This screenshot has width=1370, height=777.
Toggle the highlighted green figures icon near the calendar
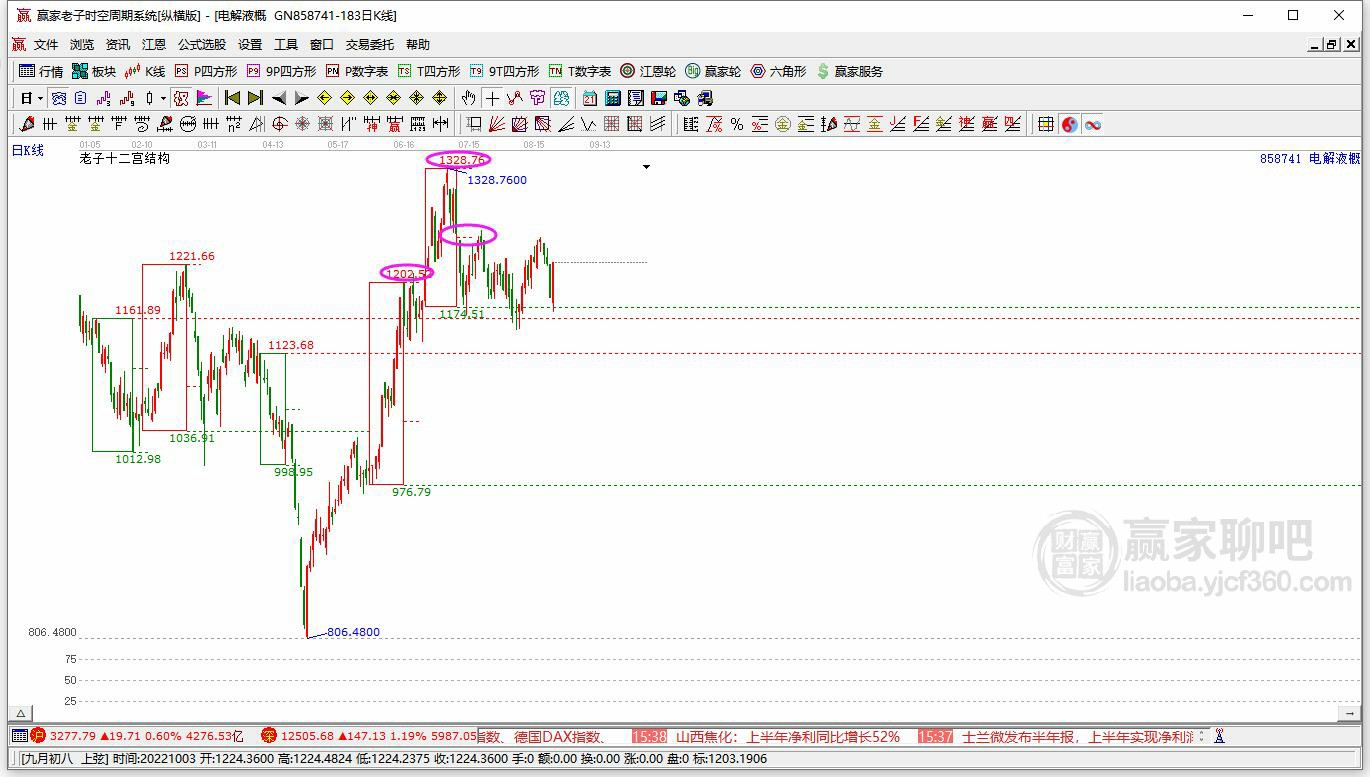click(561, 98)
